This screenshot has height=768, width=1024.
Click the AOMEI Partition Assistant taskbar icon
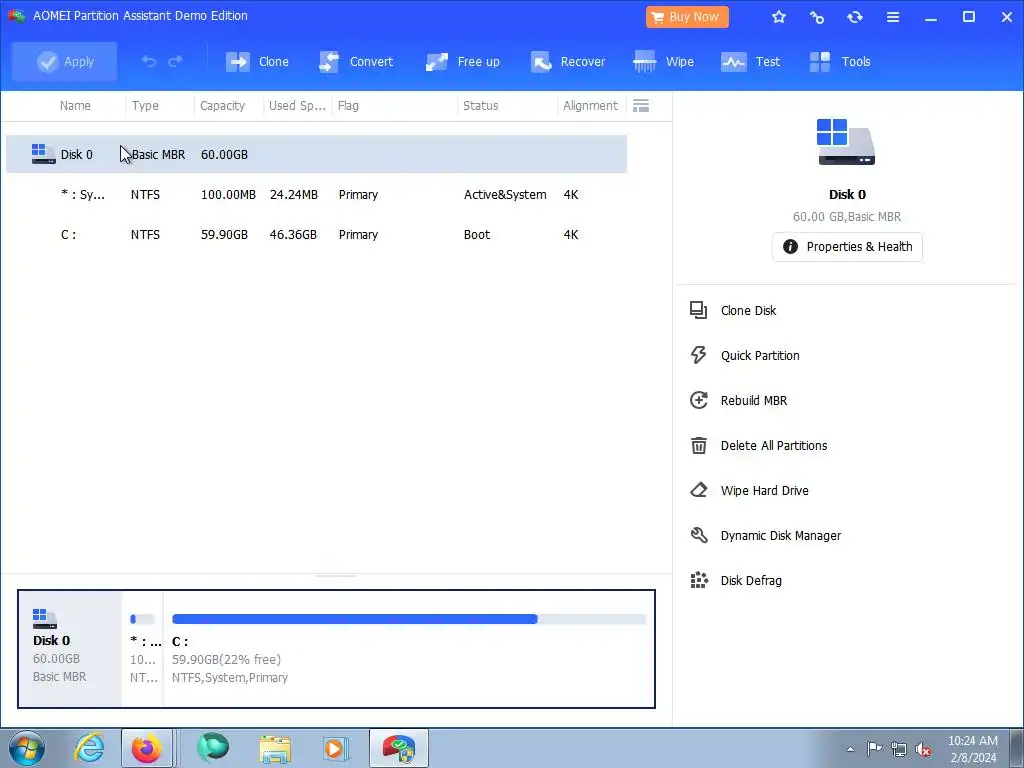point(399,748)
